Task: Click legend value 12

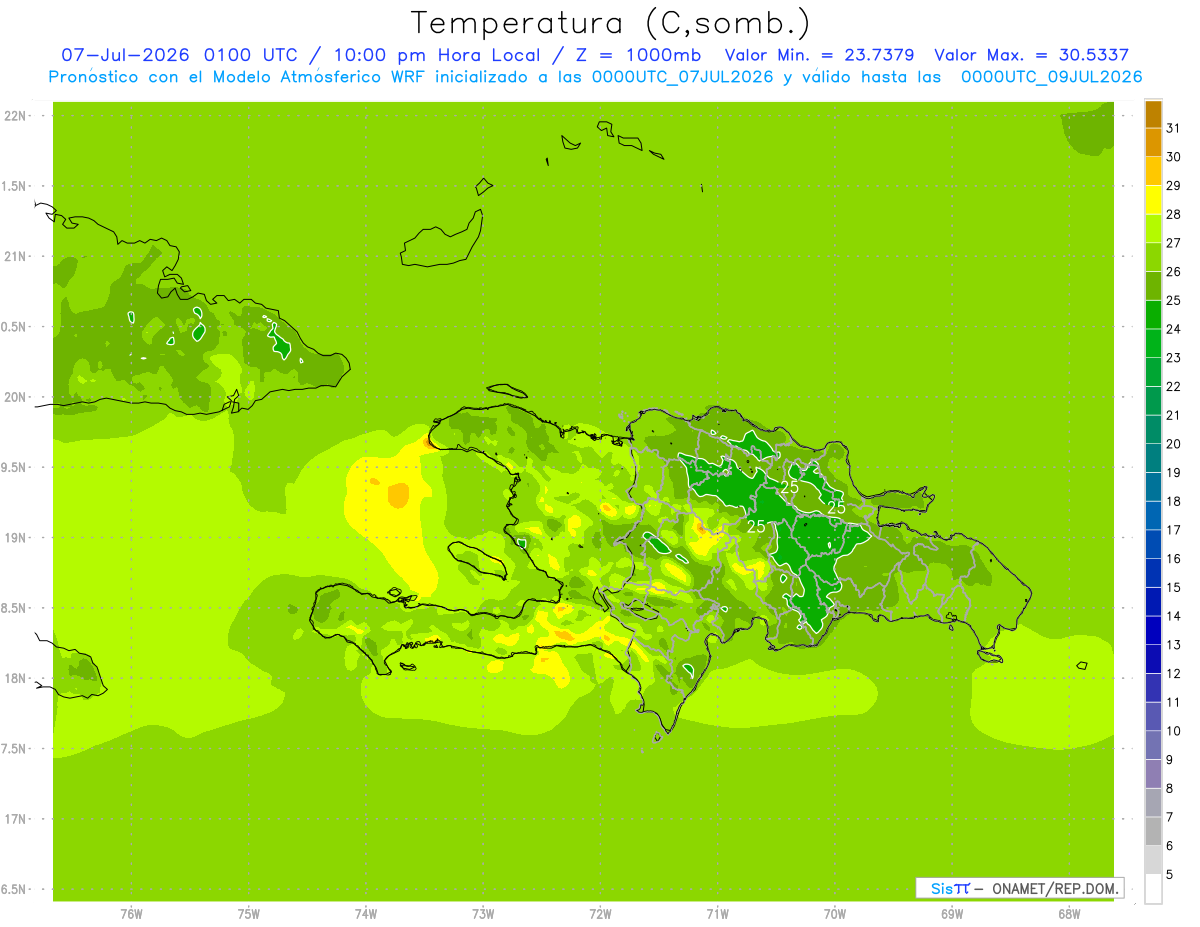Action: [x=1173, y=673]
